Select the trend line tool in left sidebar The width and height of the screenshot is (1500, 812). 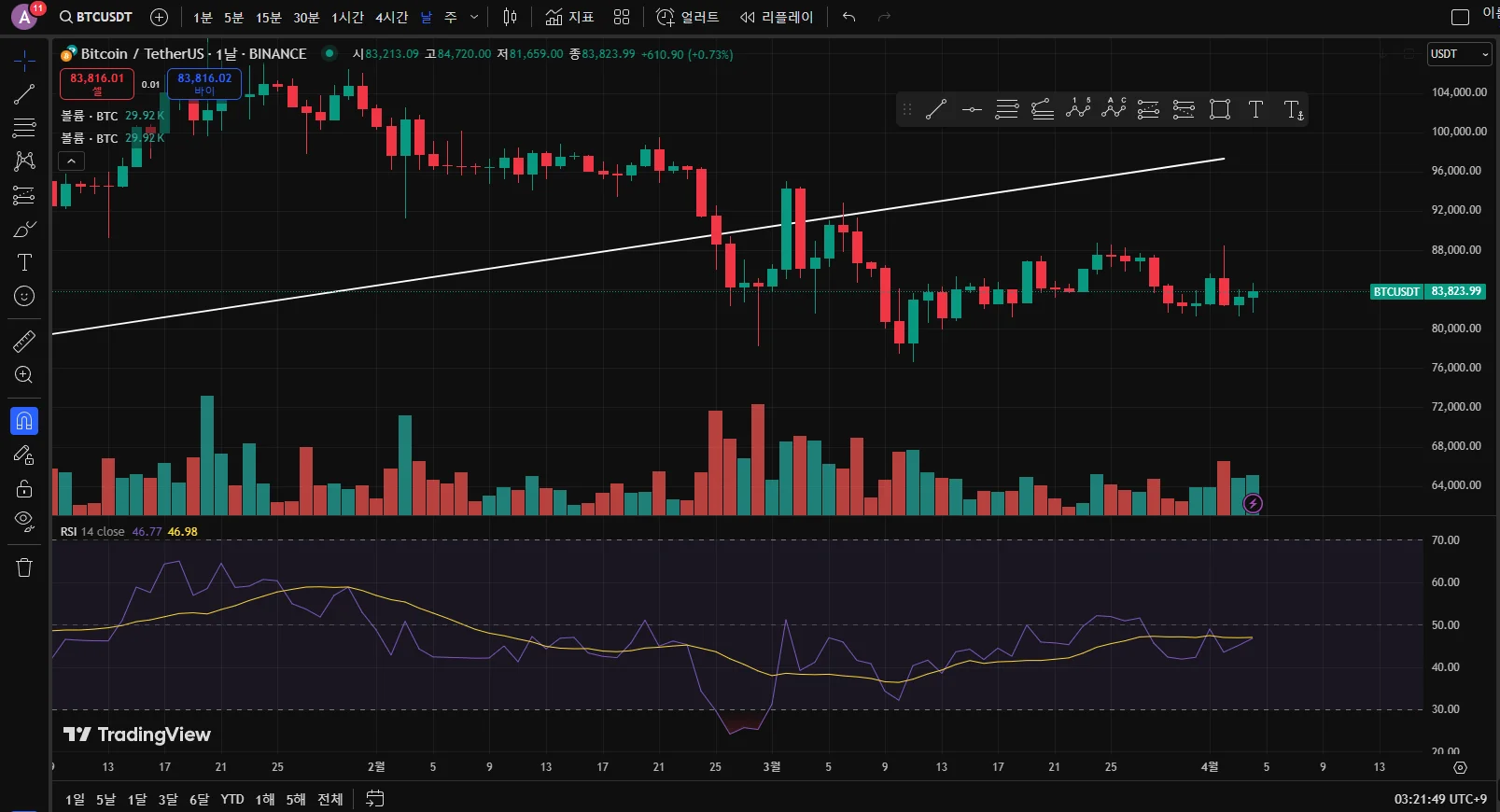tap(24, 94)
